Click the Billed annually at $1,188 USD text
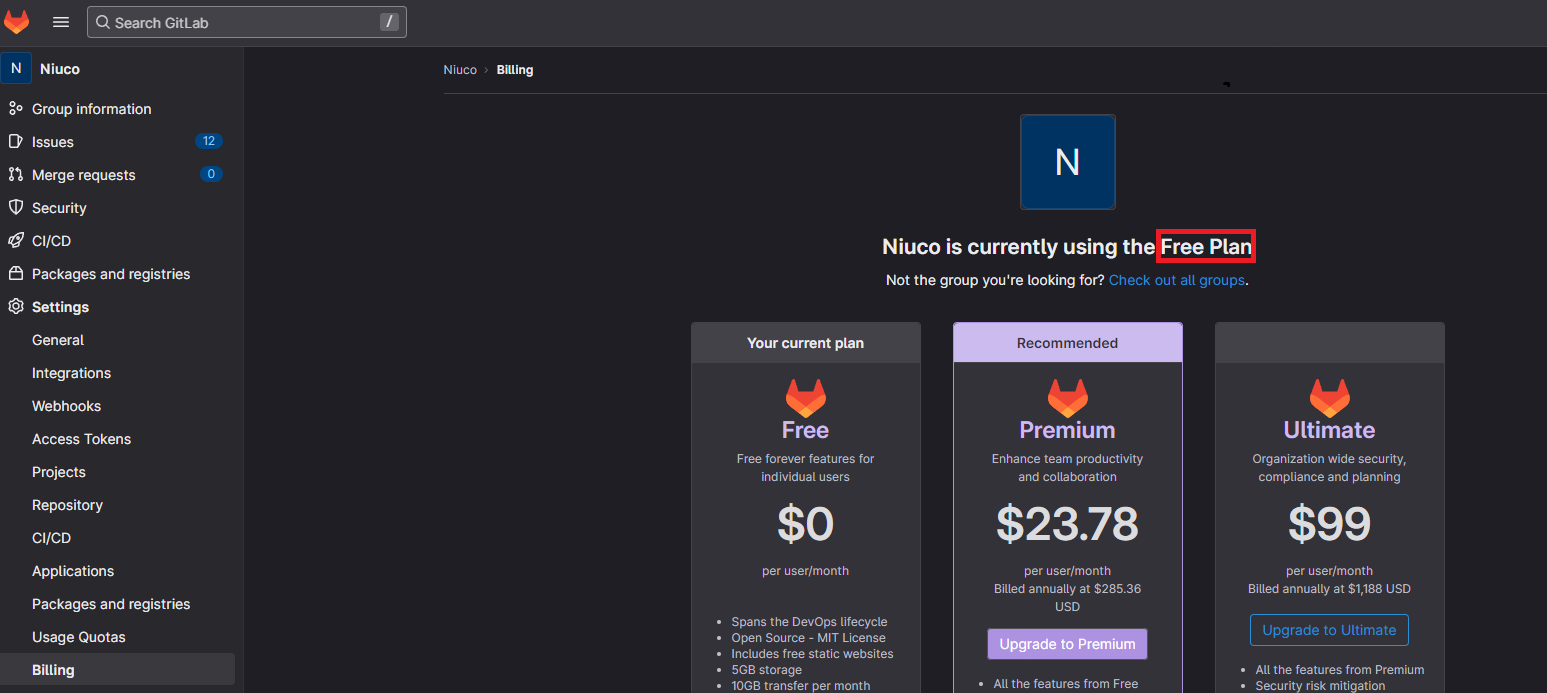 1329,589
